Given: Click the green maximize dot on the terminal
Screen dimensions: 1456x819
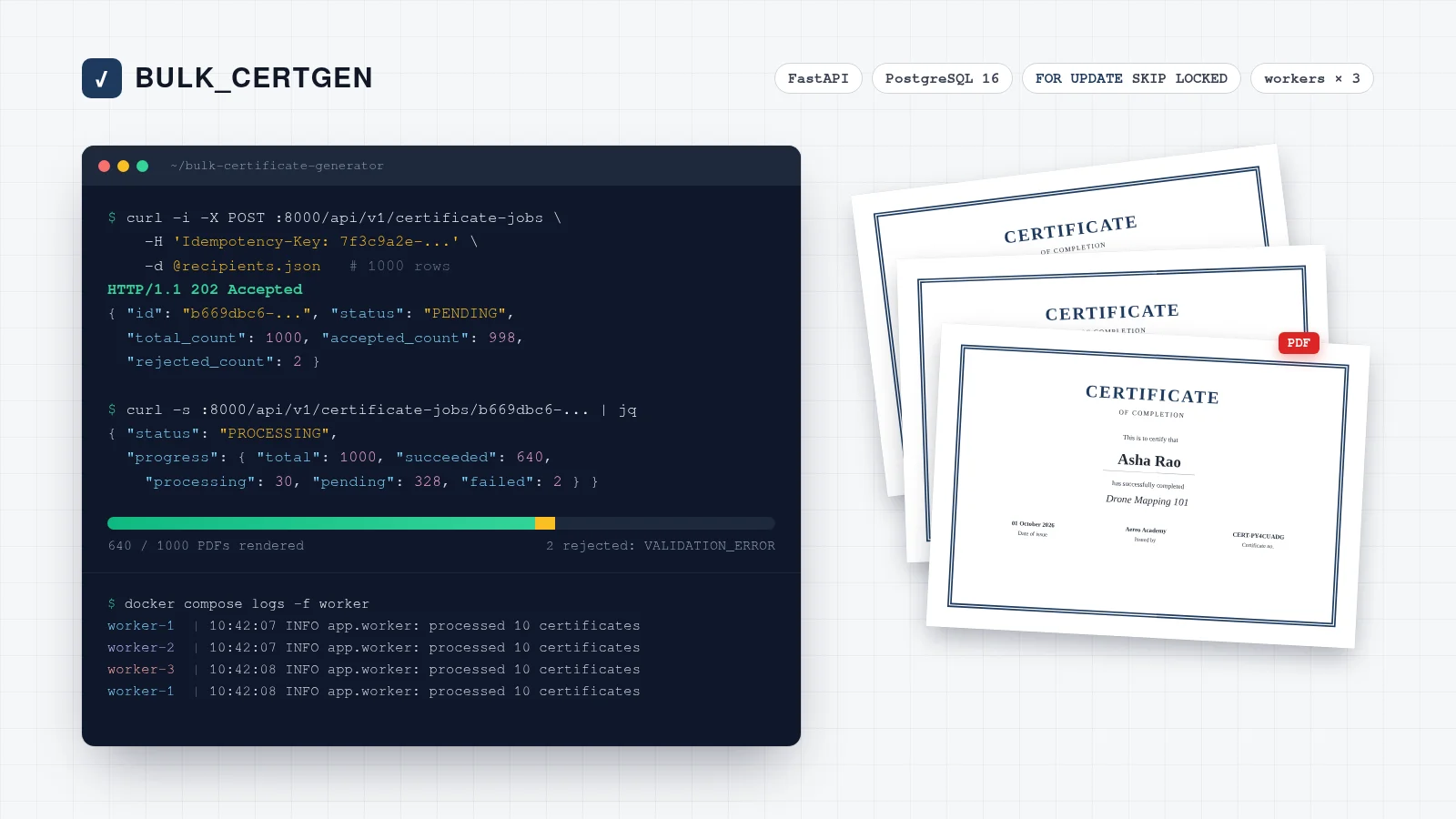Looking at the screenshot, I should 142,166.
